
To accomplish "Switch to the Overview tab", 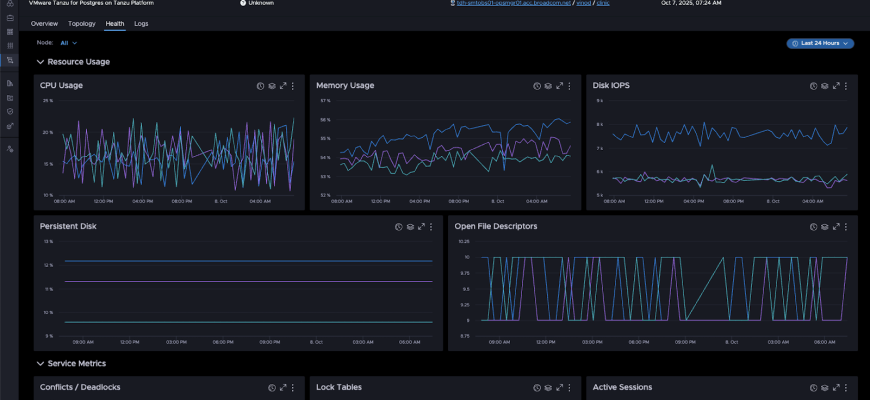I will coord(45,22).
